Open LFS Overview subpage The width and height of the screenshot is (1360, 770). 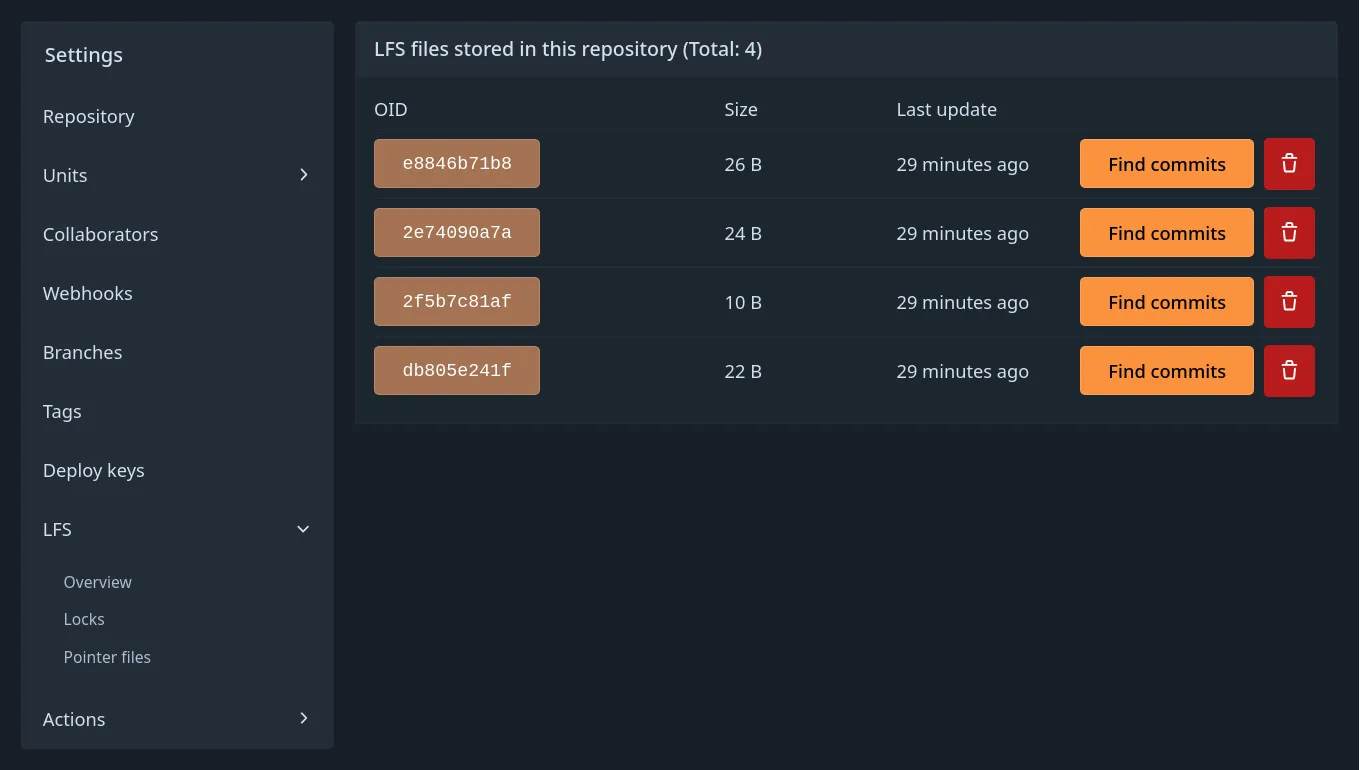98,582
